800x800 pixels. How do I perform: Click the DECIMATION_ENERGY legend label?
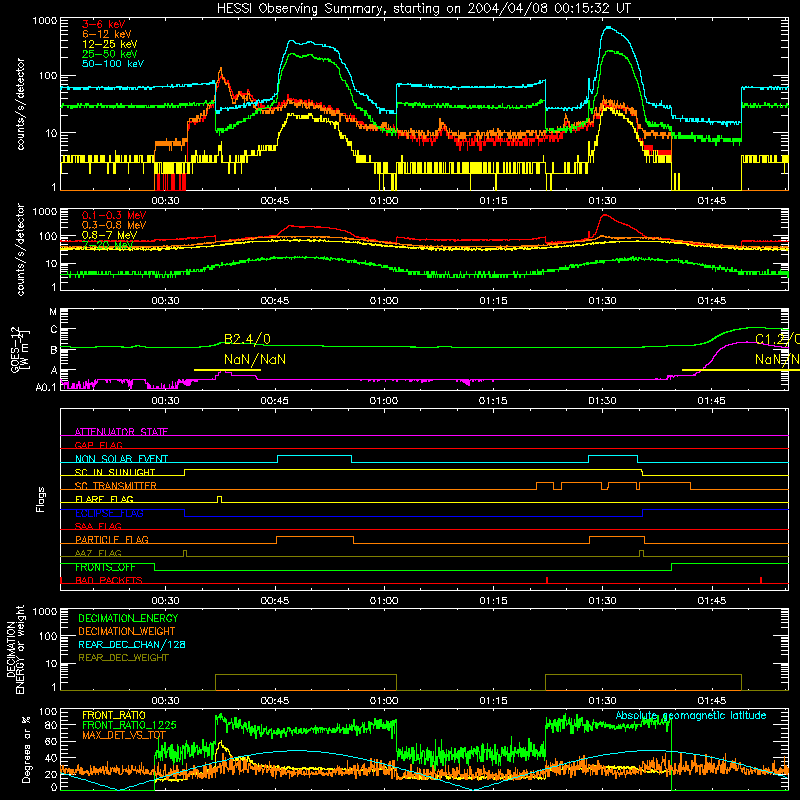(x=128, y=618)
